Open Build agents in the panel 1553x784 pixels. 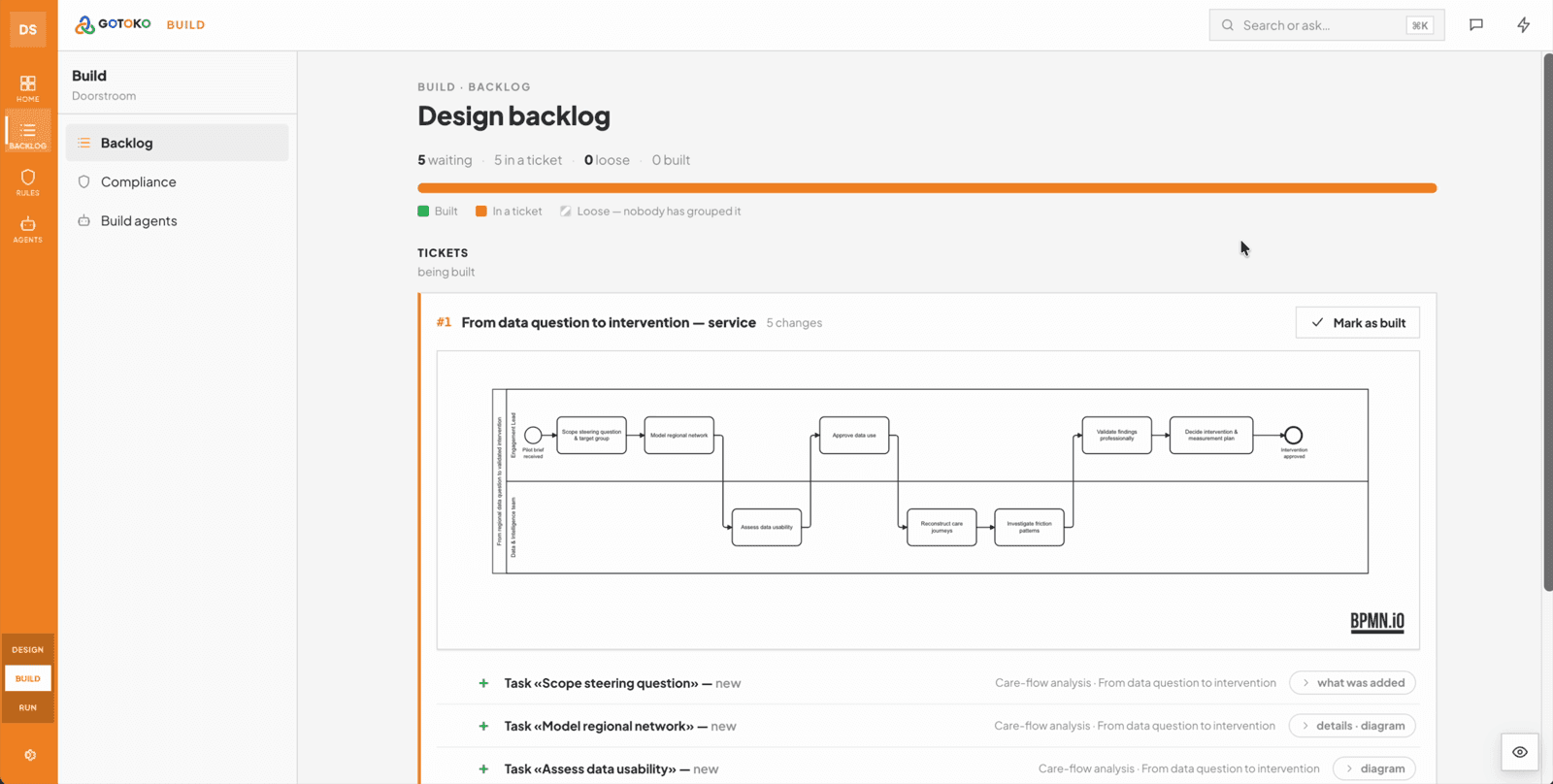(178, 220)
